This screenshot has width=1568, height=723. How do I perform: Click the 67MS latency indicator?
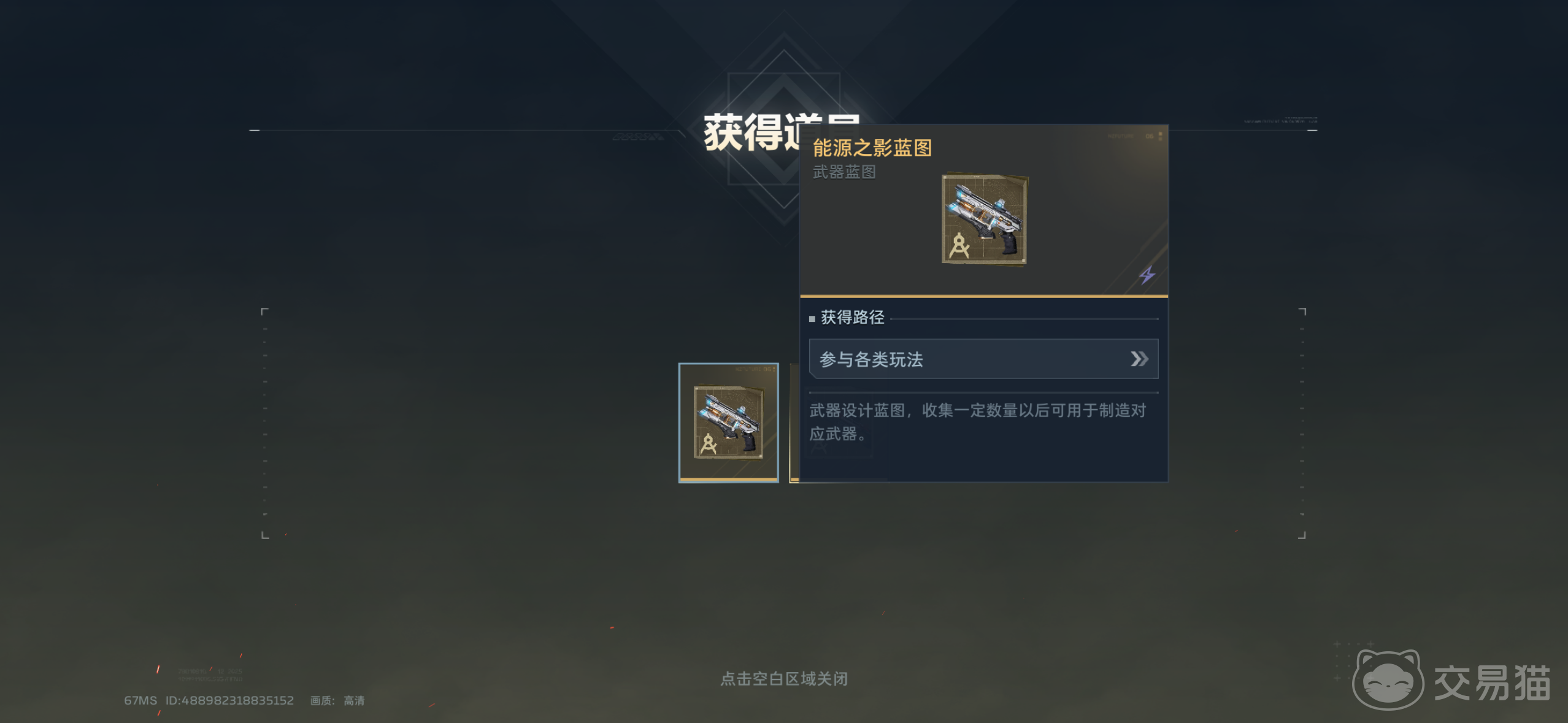tap(140, 700)
